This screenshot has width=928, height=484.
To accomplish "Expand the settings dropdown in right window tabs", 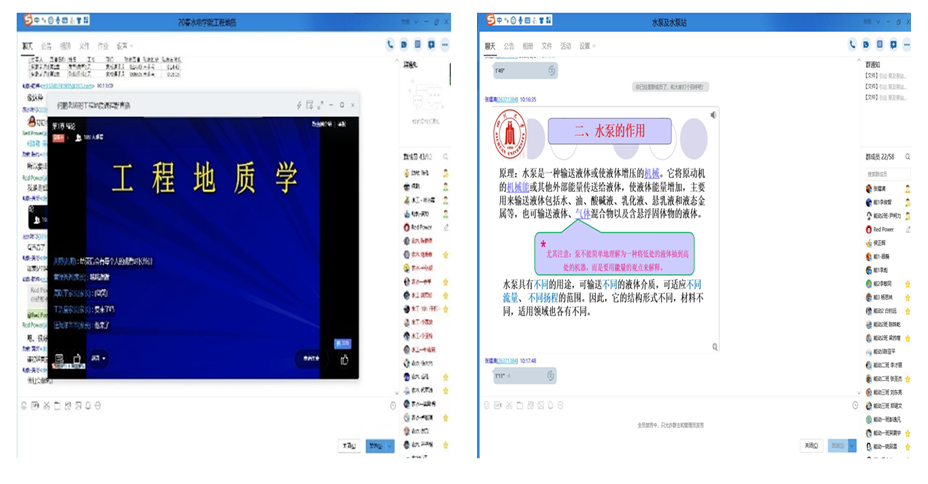I will point(585,46).
